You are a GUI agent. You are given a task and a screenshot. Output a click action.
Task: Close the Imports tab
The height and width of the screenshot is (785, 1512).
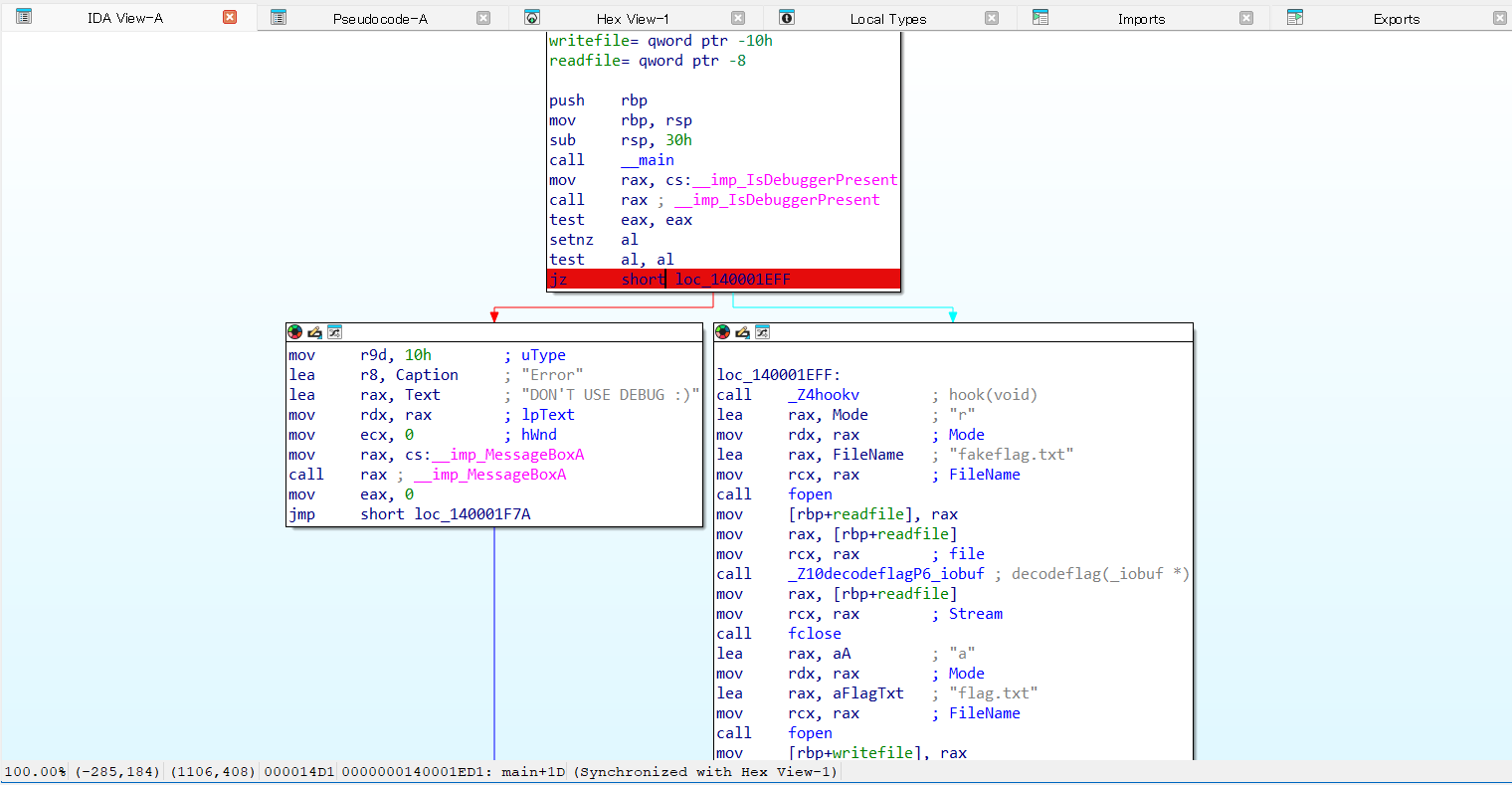pyautogui.click(x=1246, y=17)
